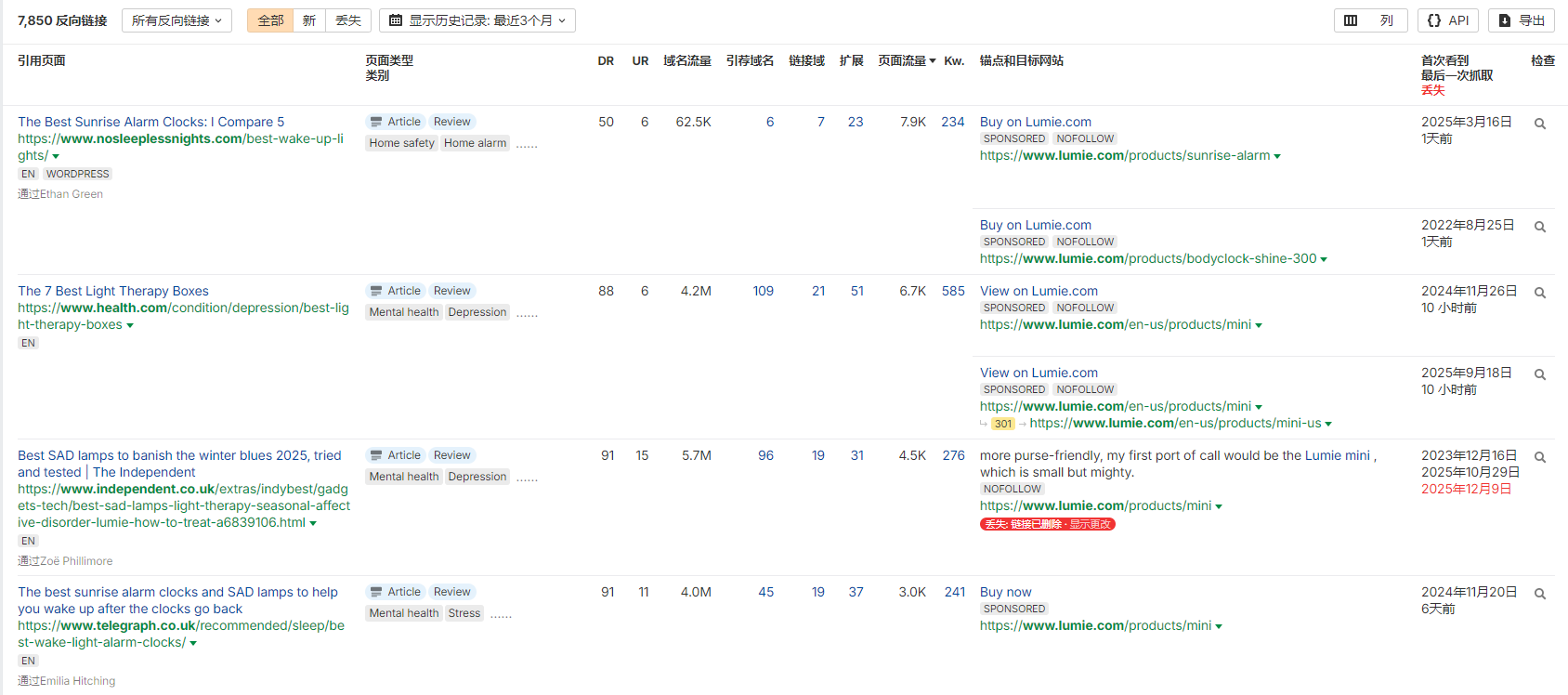Click the magnifier for the 2024年11月20日 row

pos(1539,594)
